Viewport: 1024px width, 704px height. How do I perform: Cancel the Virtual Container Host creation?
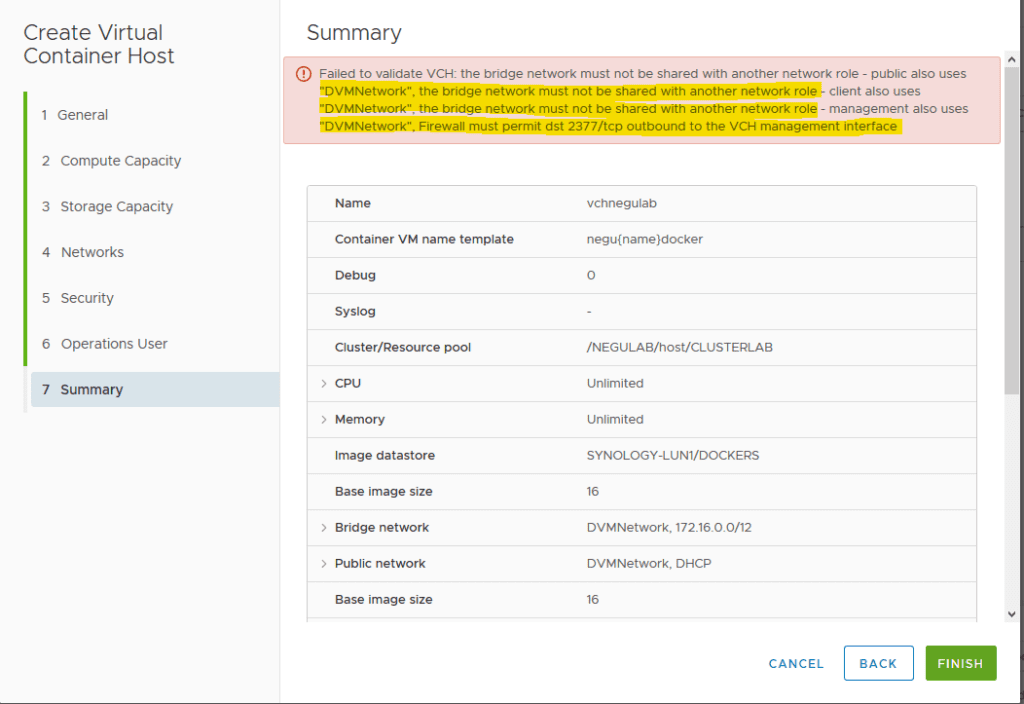pos(795,663)
